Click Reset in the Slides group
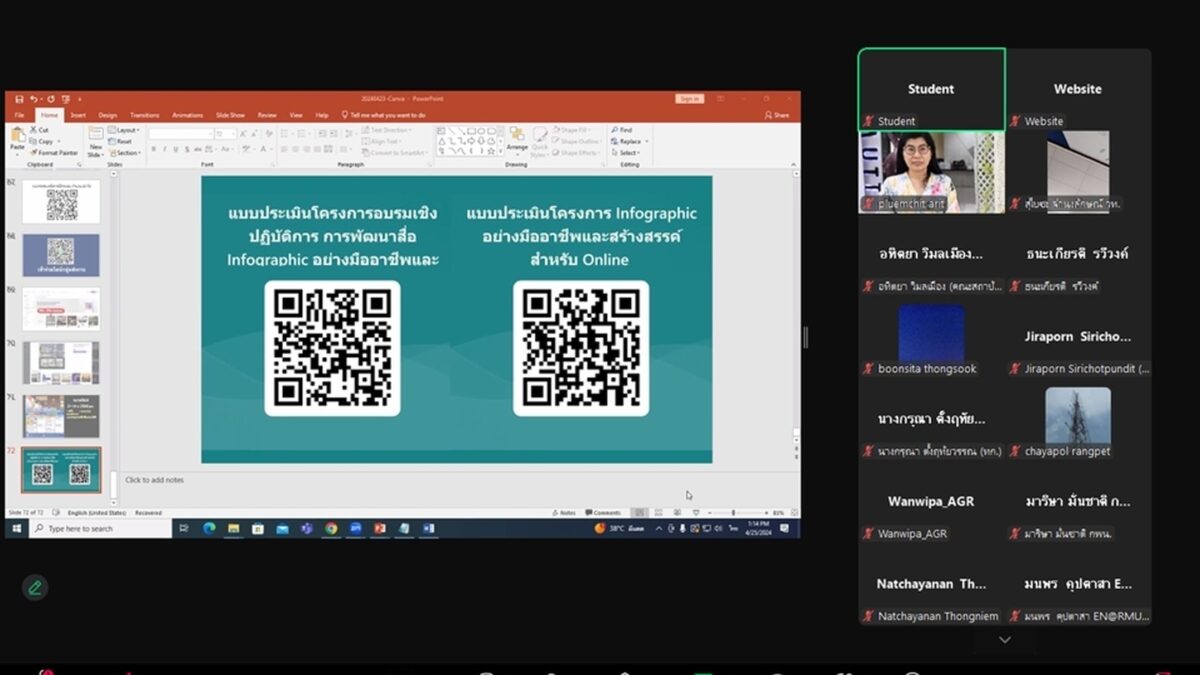 click(121, 142)
